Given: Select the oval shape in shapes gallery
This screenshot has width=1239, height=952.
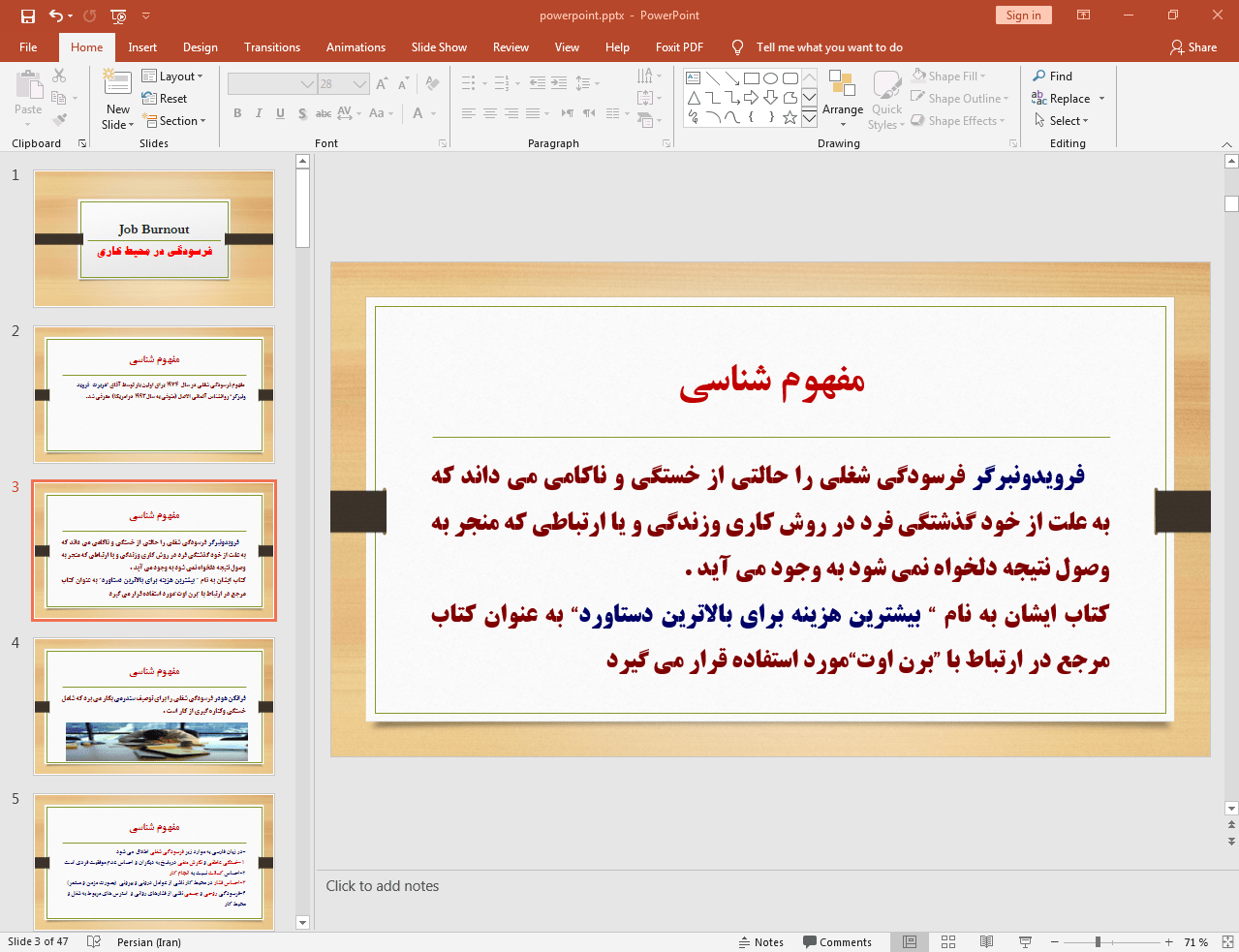Looking at the screenshot, I should click(771, 78).
